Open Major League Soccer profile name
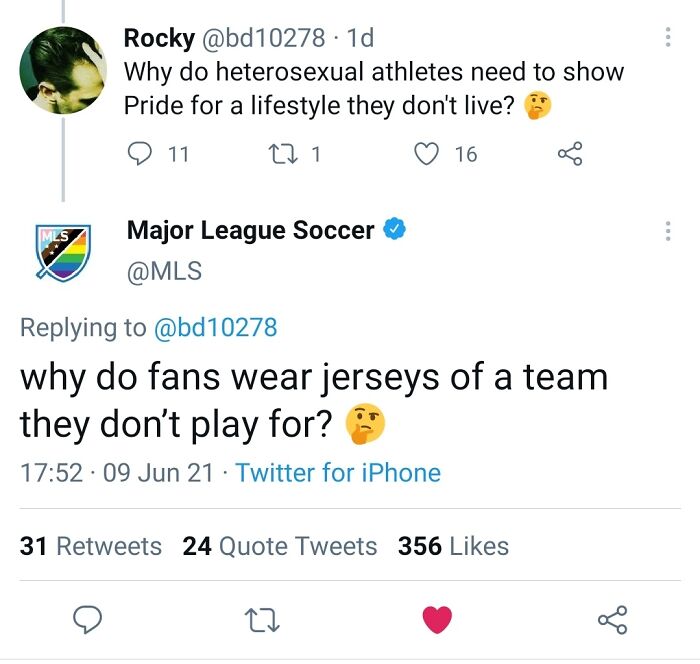 250,230
